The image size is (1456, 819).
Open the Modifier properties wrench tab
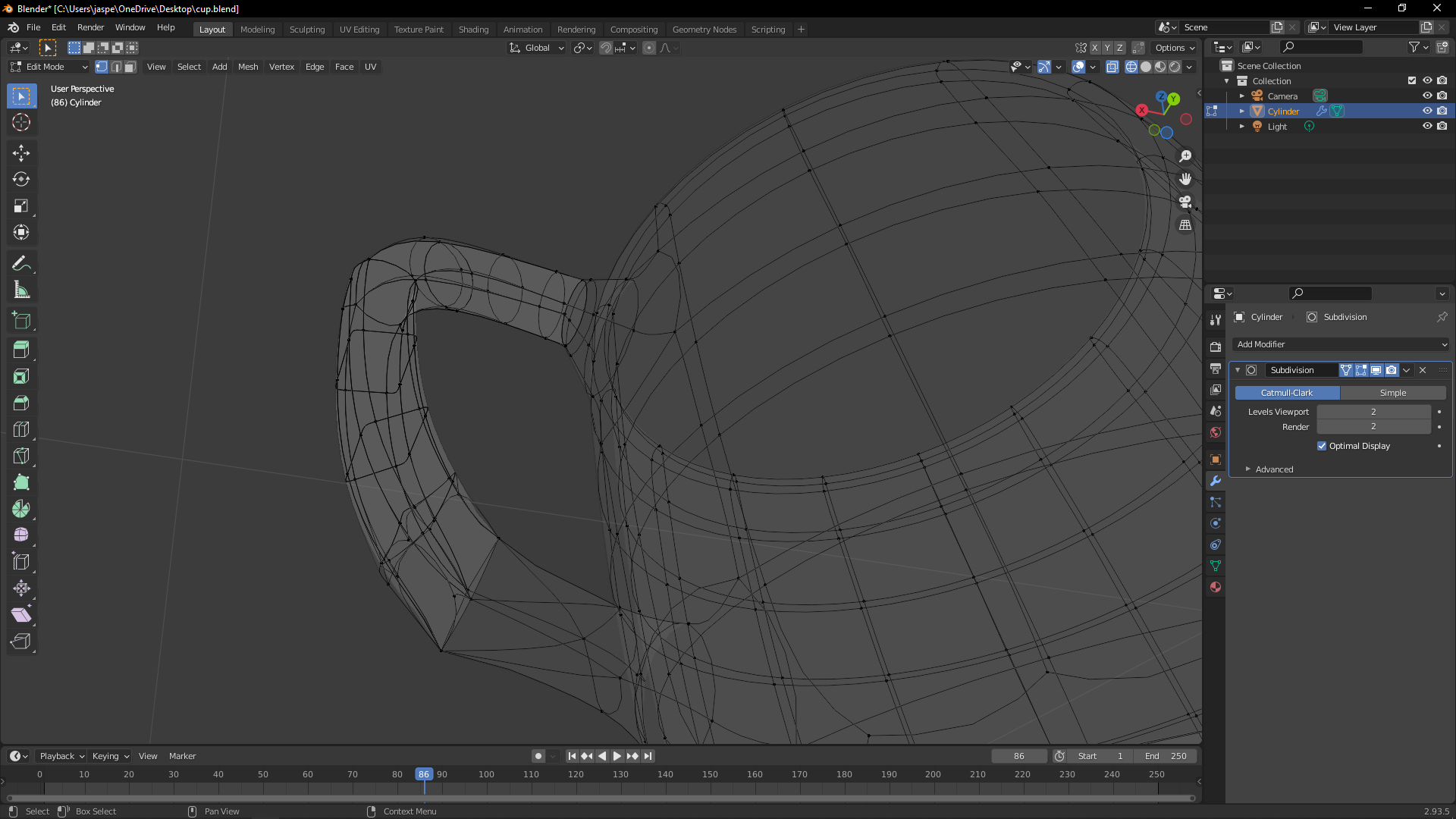click(x=1216, y=481)
